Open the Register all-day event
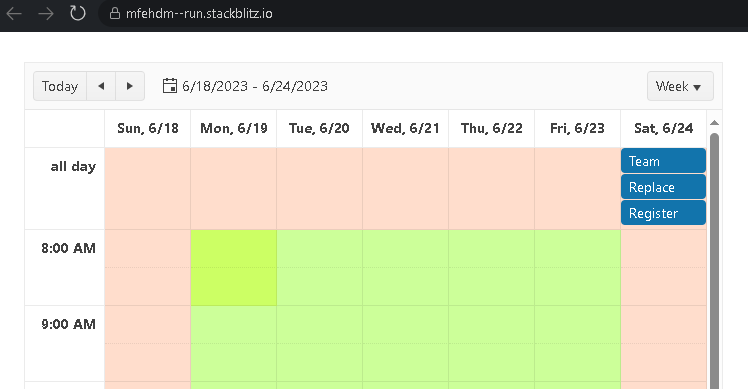 click(x=663, y=212)
